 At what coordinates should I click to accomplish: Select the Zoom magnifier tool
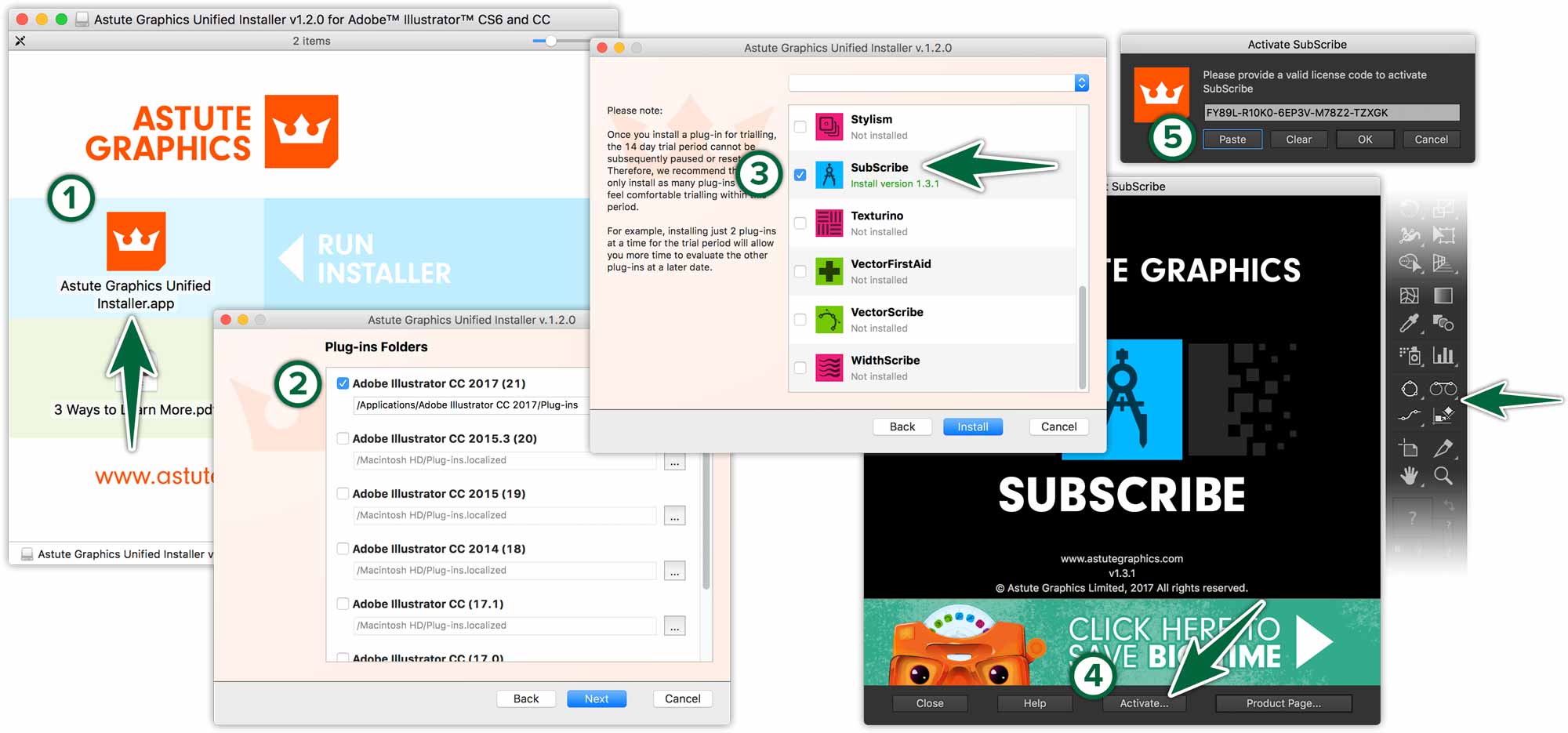coord(1443,476)
